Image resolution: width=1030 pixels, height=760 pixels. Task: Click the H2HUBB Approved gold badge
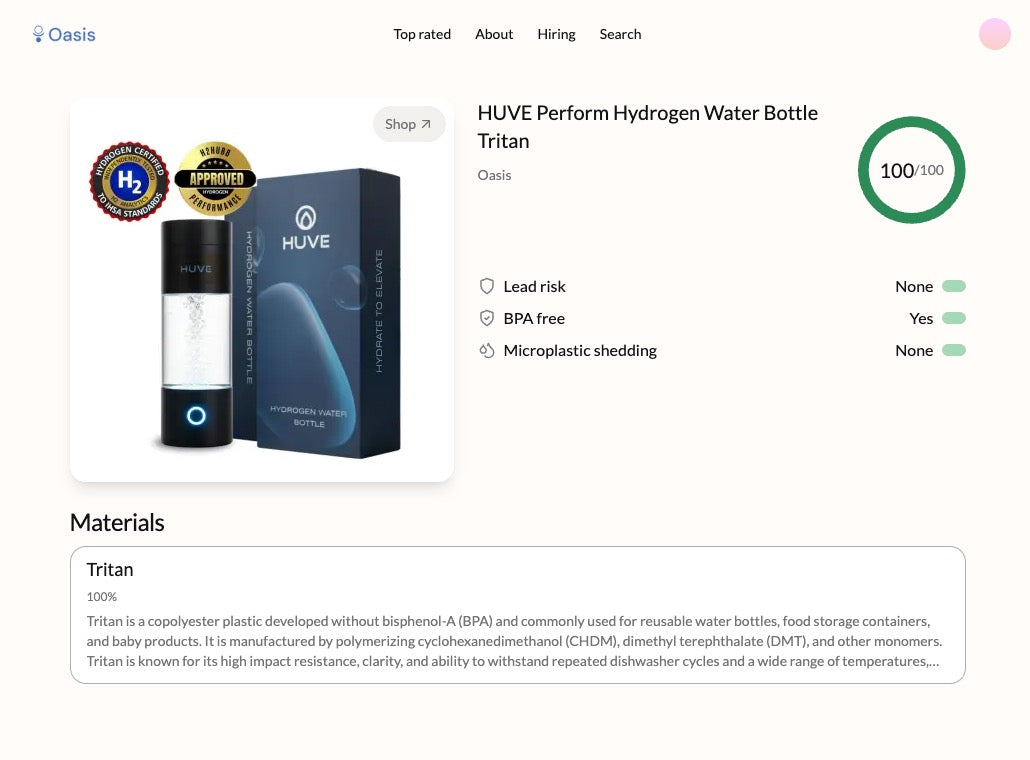coord(214,180)
